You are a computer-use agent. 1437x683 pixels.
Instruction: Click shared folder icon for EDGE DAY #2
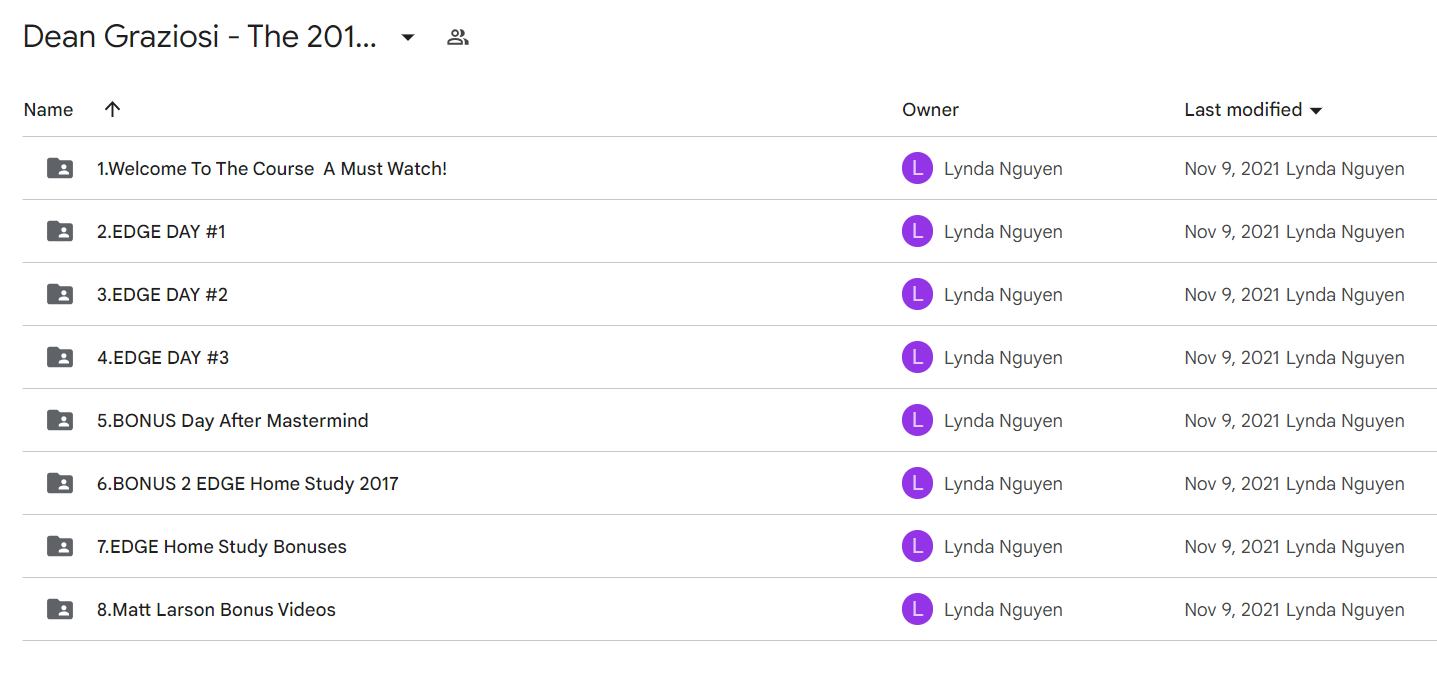pyautogui.click(x=60, y=294)
